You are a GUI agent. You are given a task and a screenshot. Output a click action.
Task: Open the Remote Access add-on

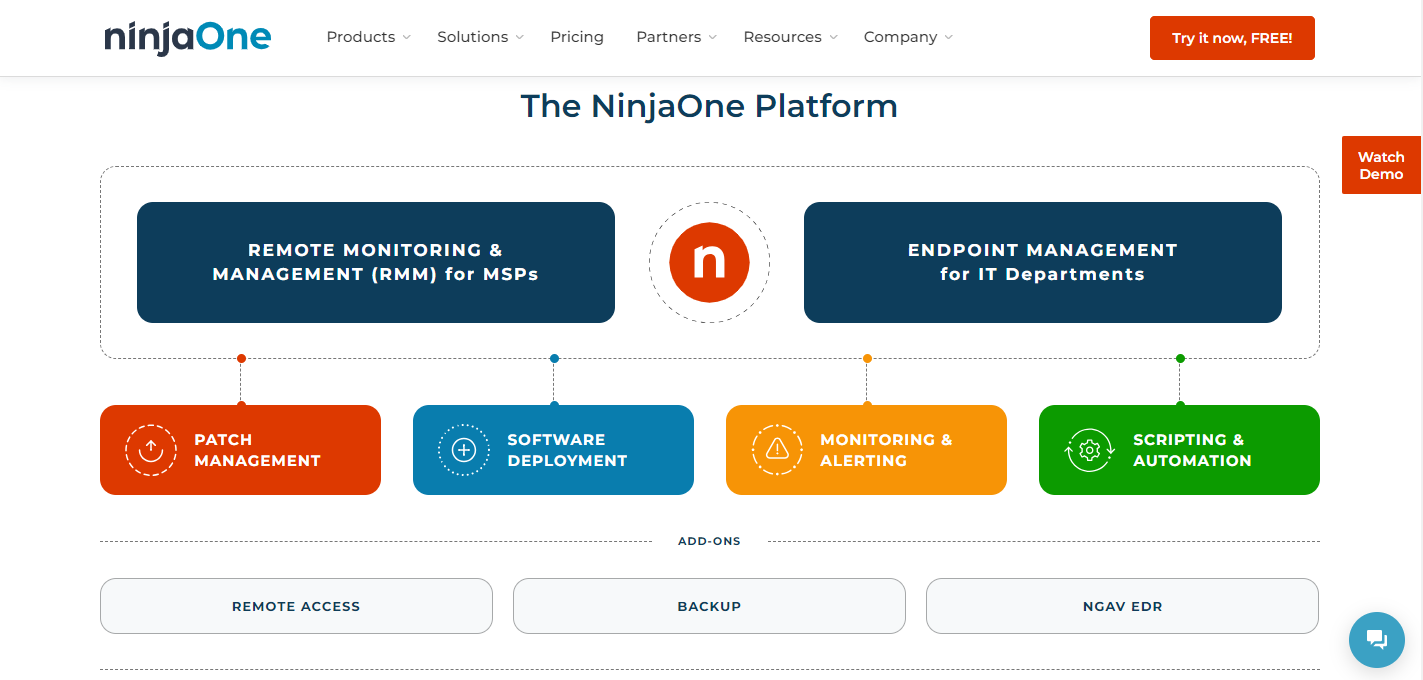pos(296,606)
